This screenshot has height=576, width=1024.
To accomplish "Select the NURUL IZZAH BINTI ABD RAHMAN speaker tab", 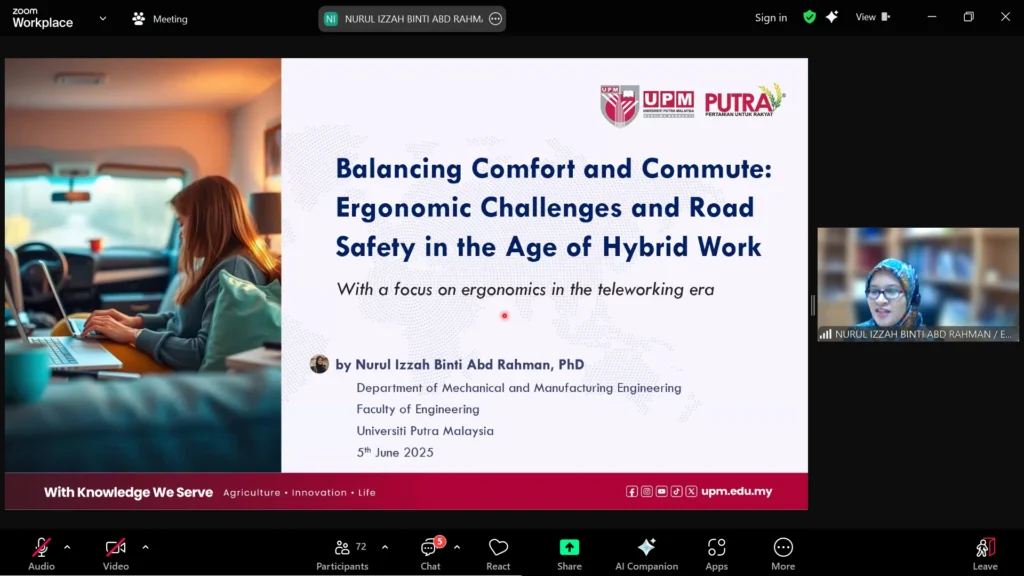I will point(412,19).
